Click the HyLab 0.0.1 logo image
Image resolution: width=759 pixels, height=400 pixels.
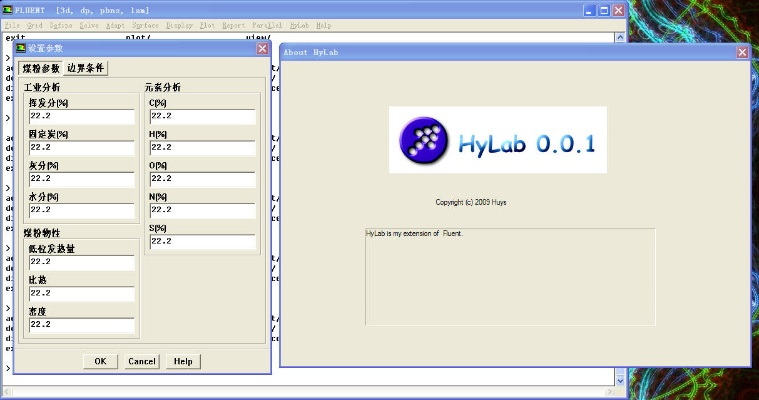[497, 140]
